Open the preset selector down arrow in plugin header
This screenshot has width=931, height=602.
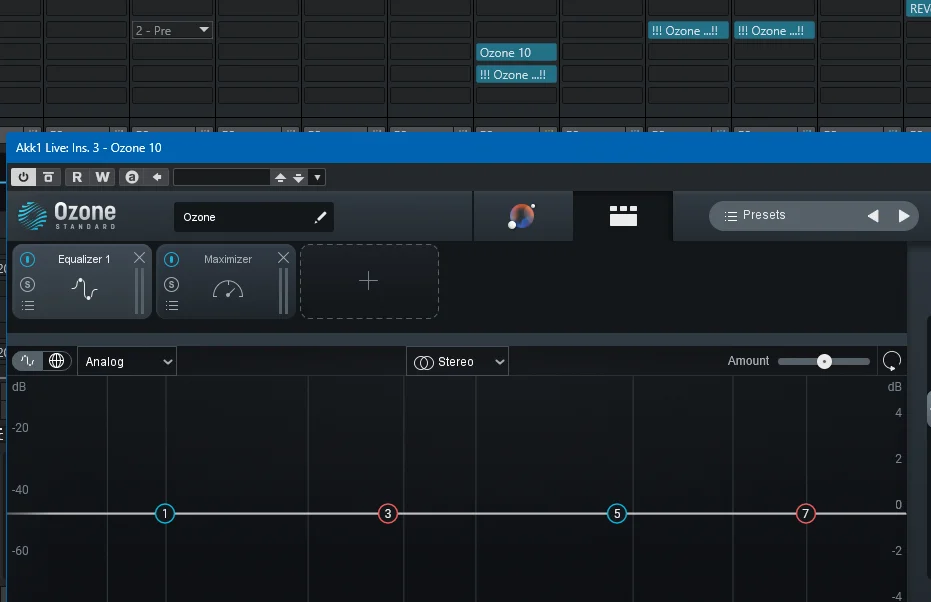pos(318,177)
